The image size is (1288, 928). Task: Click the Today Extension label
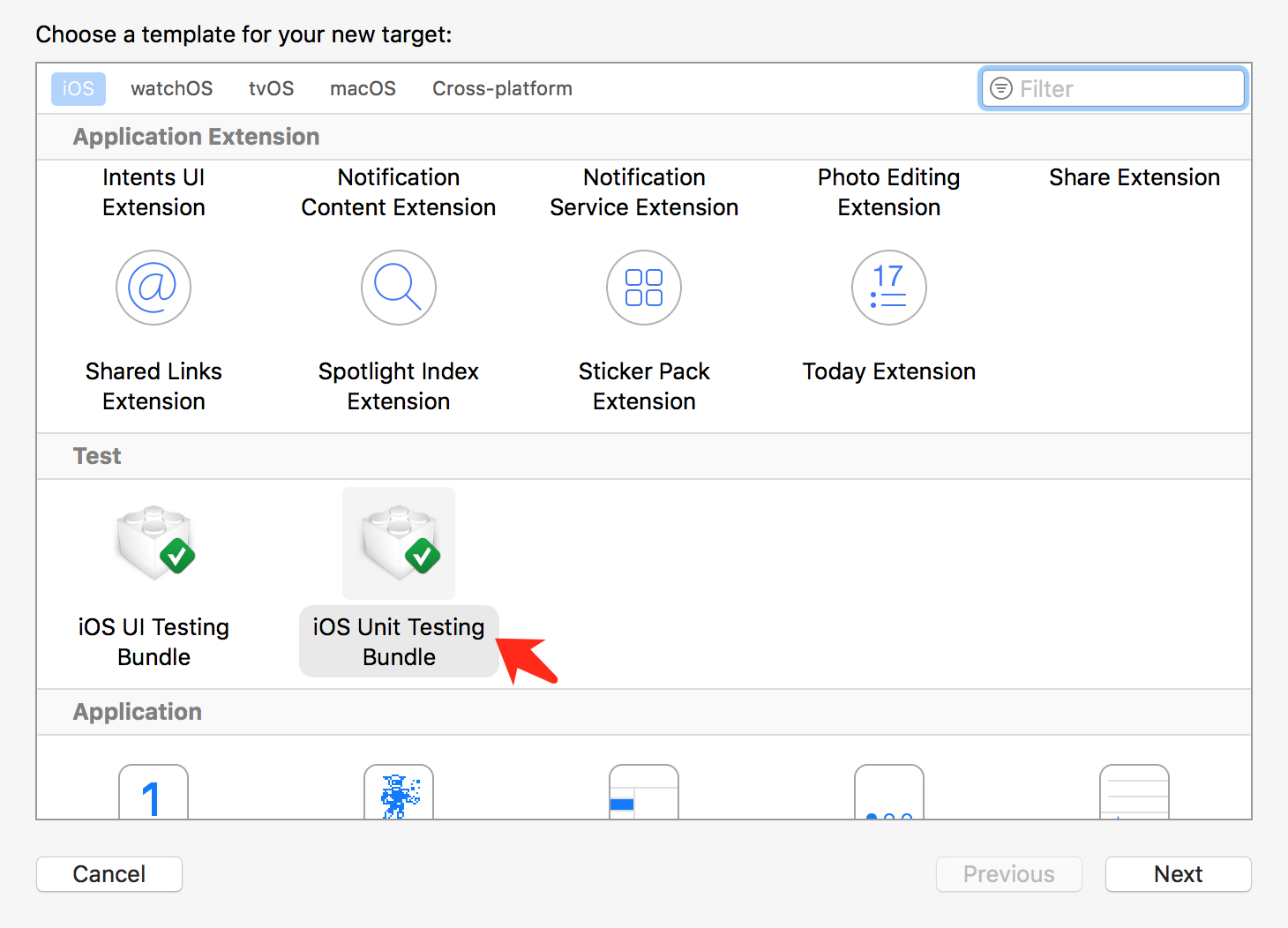pyautogui.click(x=889, y=371)
